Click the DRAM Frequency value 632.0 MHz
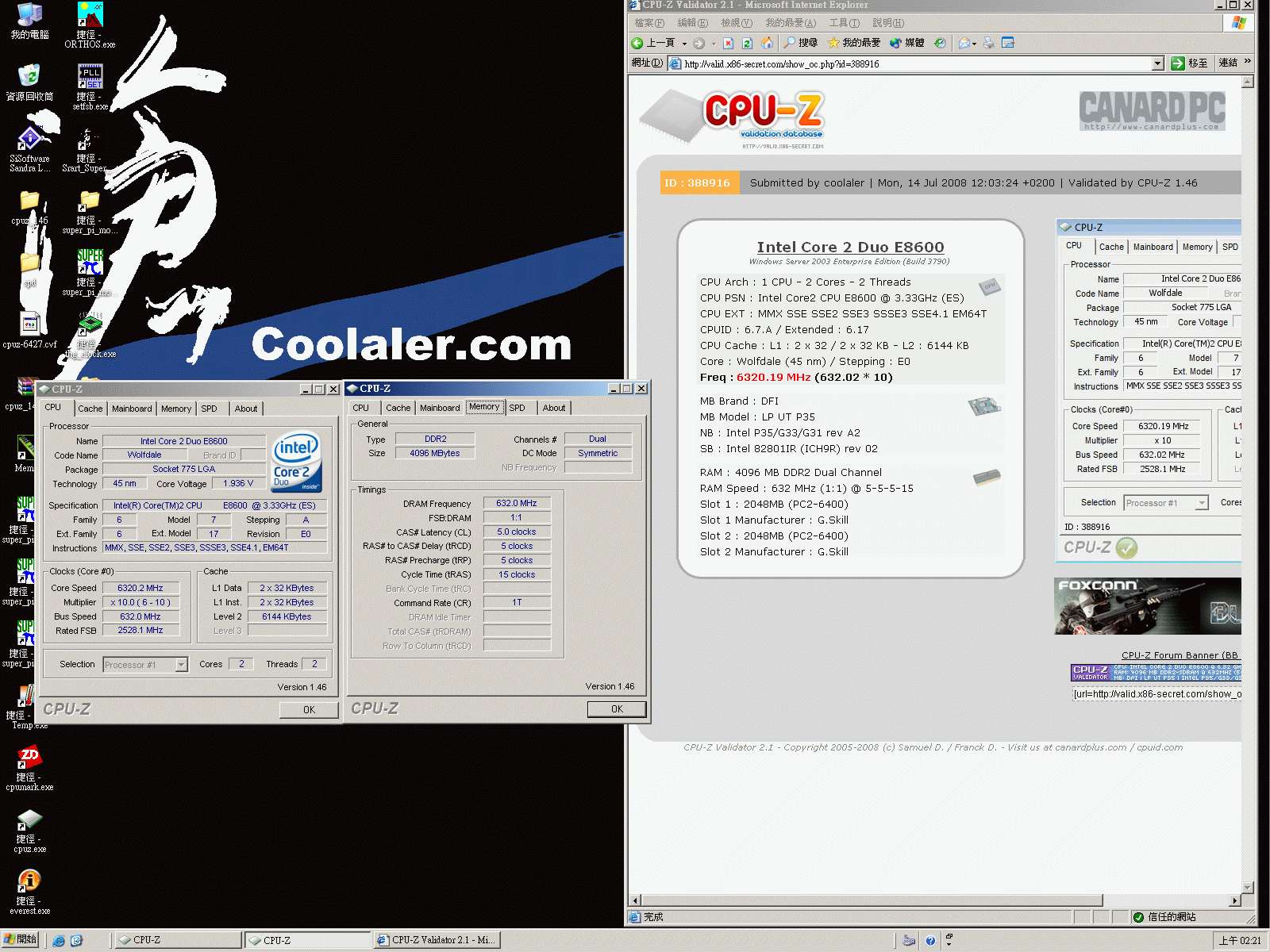This screenshot has height=952, width=1270. [x=517, y=503]
